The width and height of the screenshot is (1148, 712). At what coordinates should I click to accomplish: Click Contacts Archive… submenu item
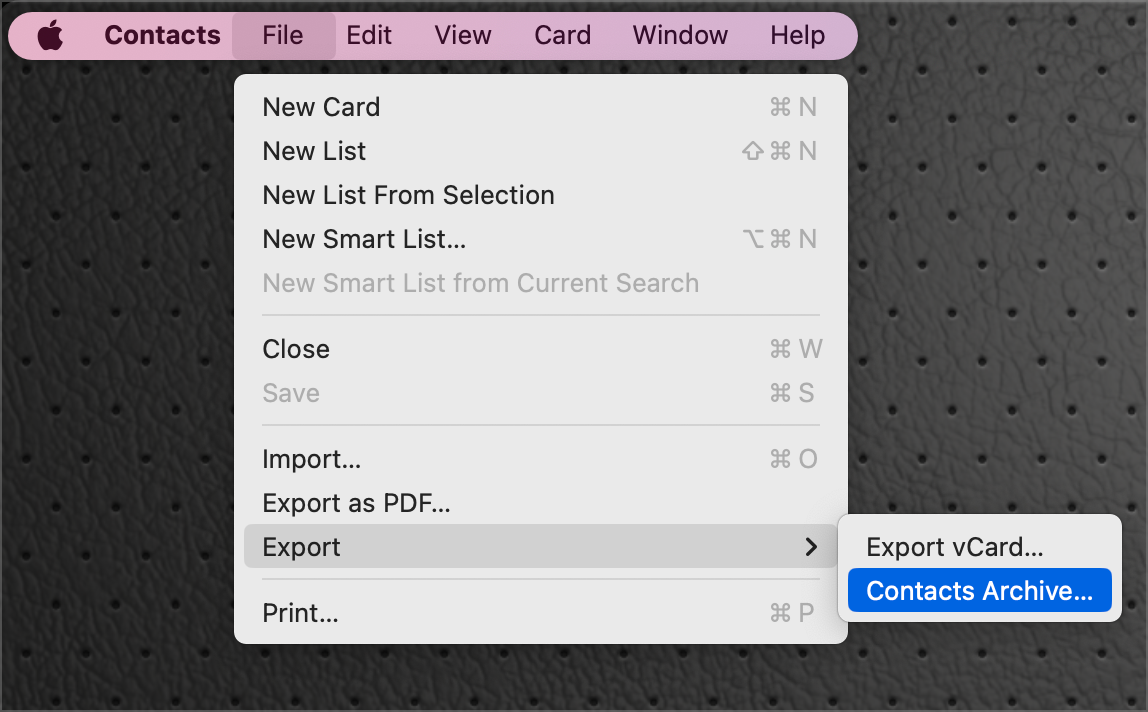pos(979,591)
